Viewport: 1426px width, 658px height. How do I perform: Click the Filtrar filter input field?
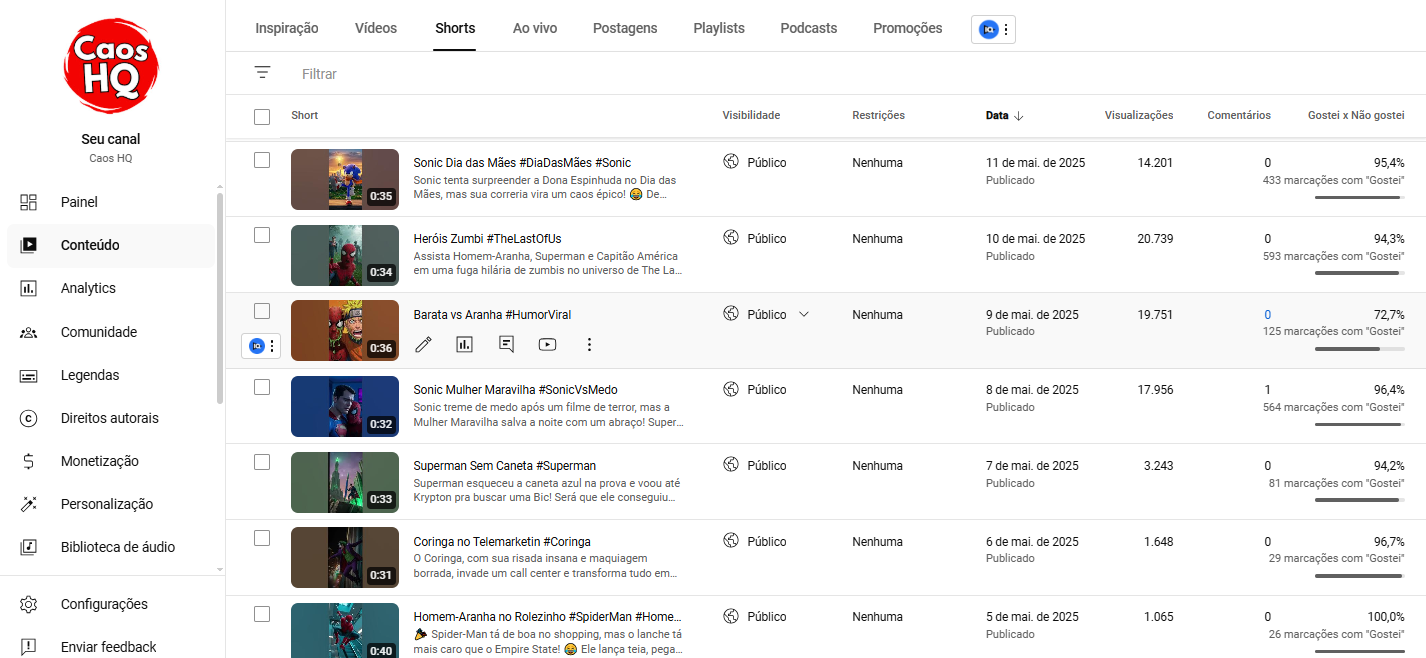pyautogui.click(x=858, y=74)
